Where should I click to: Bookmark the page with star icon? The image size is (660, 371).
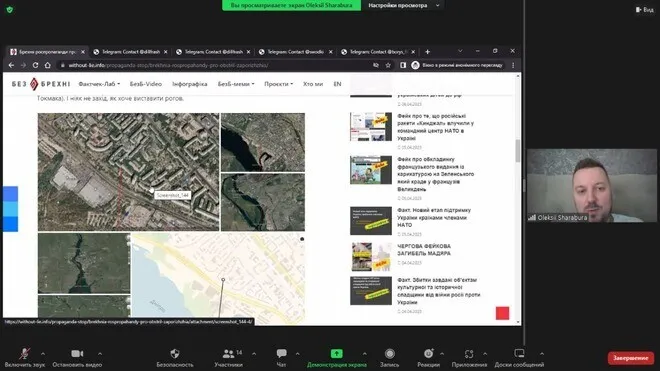click(388, 65)
